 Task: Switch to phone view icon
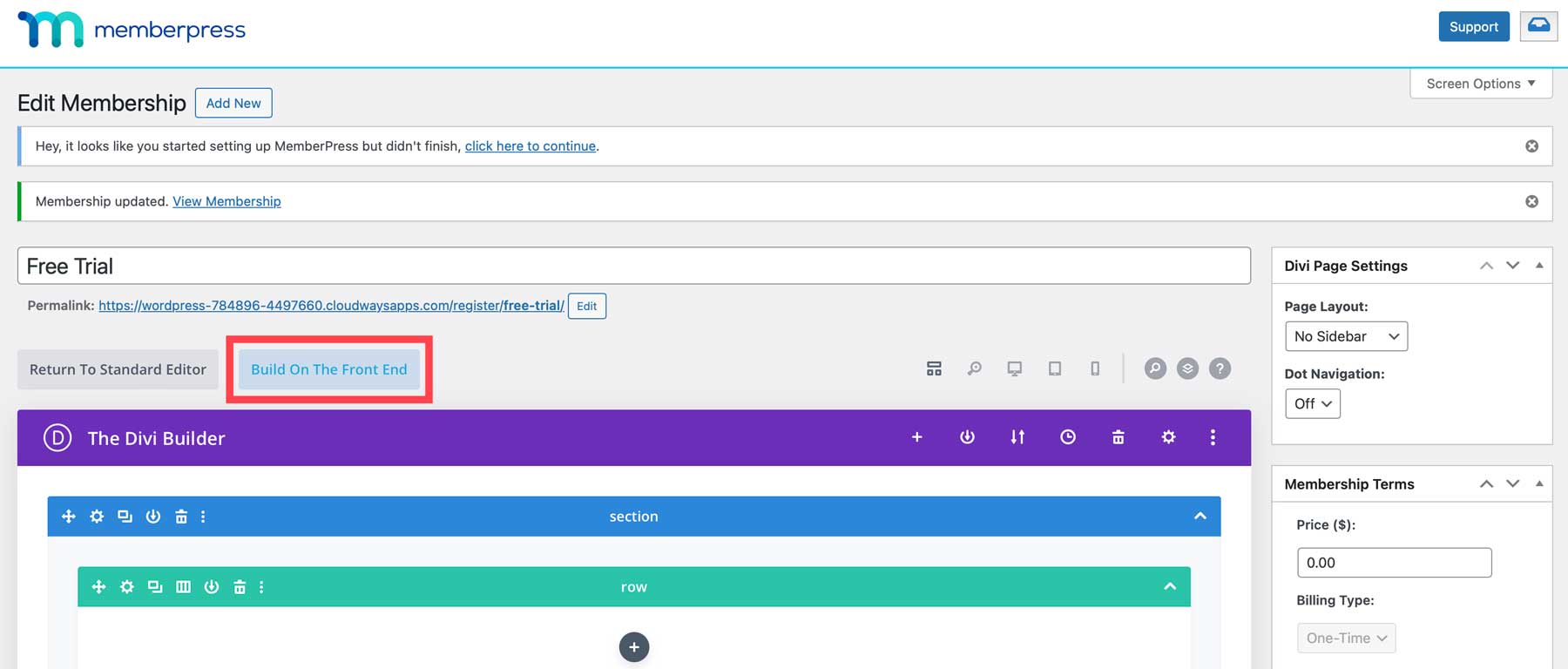tap(1095, 368)
